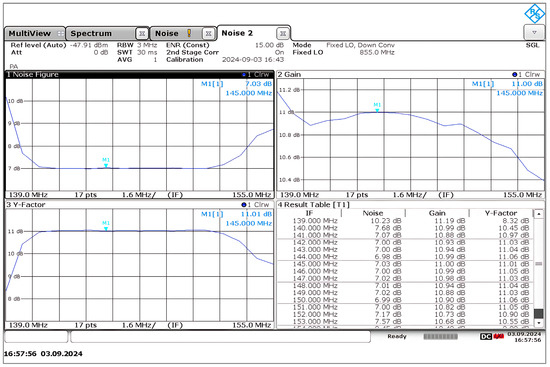Click the SGL indicator
Viewport: 550px width, 367px height.
[532, 45]
